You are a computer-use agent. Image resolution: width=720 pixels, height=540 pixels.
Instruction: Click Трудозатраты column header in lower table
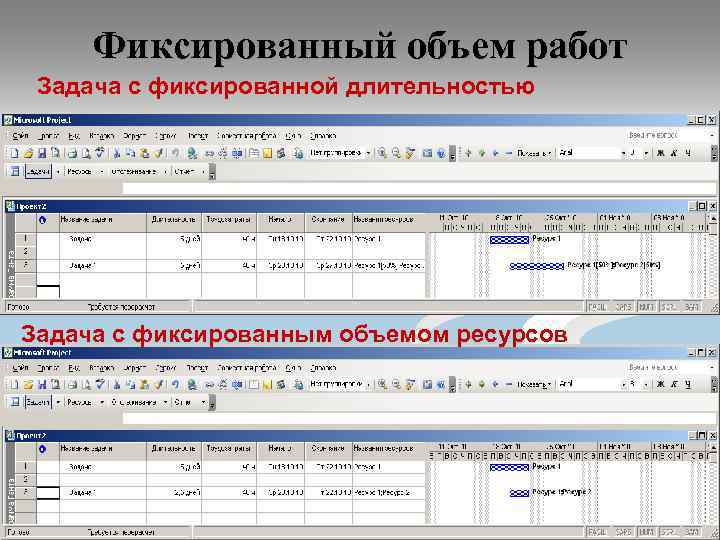pyautogui.click(x=229, y=449)
